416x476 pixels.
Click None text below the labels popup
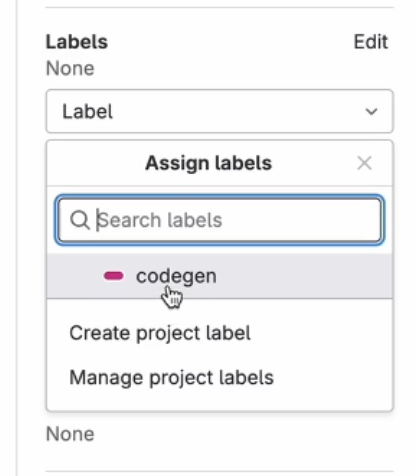pos(70,434)
